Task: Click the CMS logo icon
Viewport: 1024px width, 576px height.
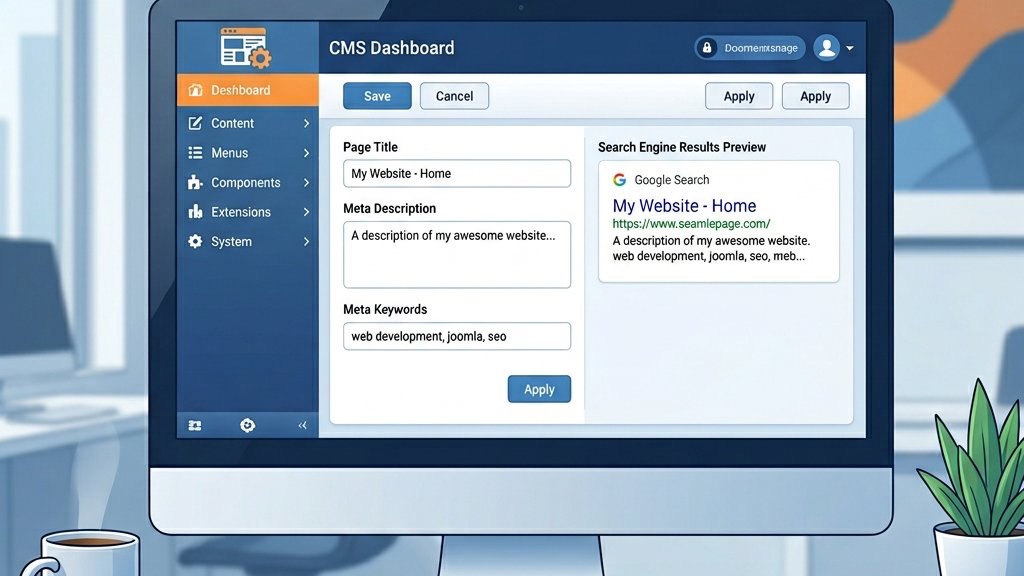Action: (245, 47)
